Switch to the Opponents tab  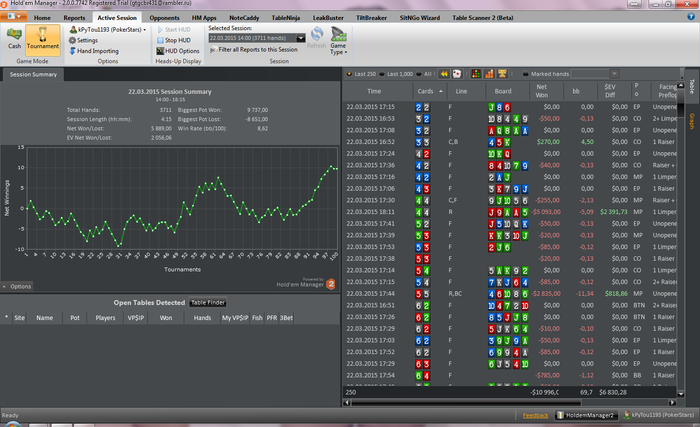coord(164,18)
